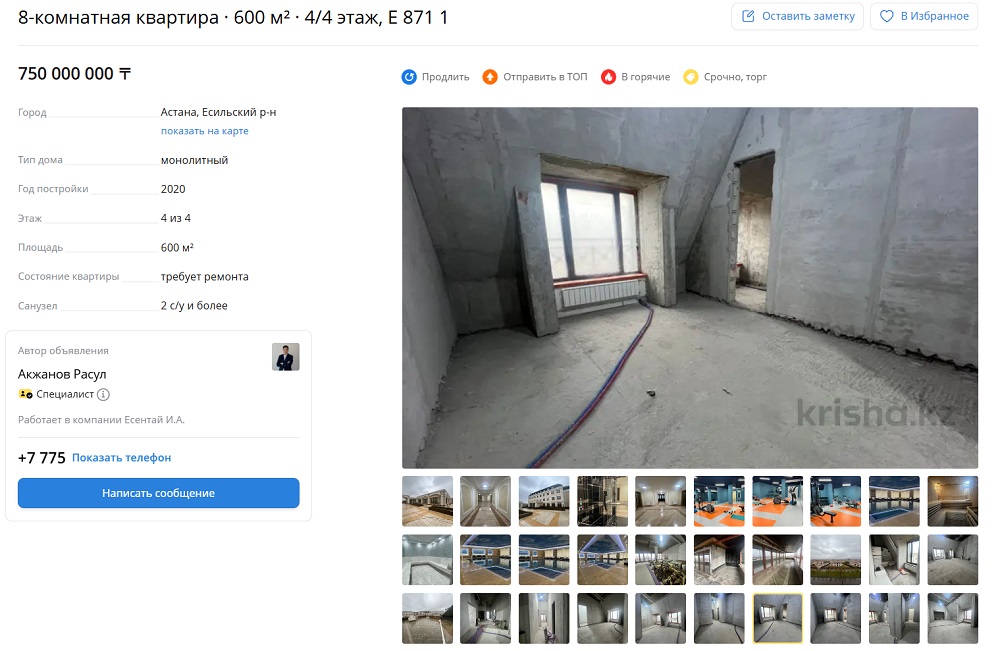Open the main unfinished room photo

(690, 288)
